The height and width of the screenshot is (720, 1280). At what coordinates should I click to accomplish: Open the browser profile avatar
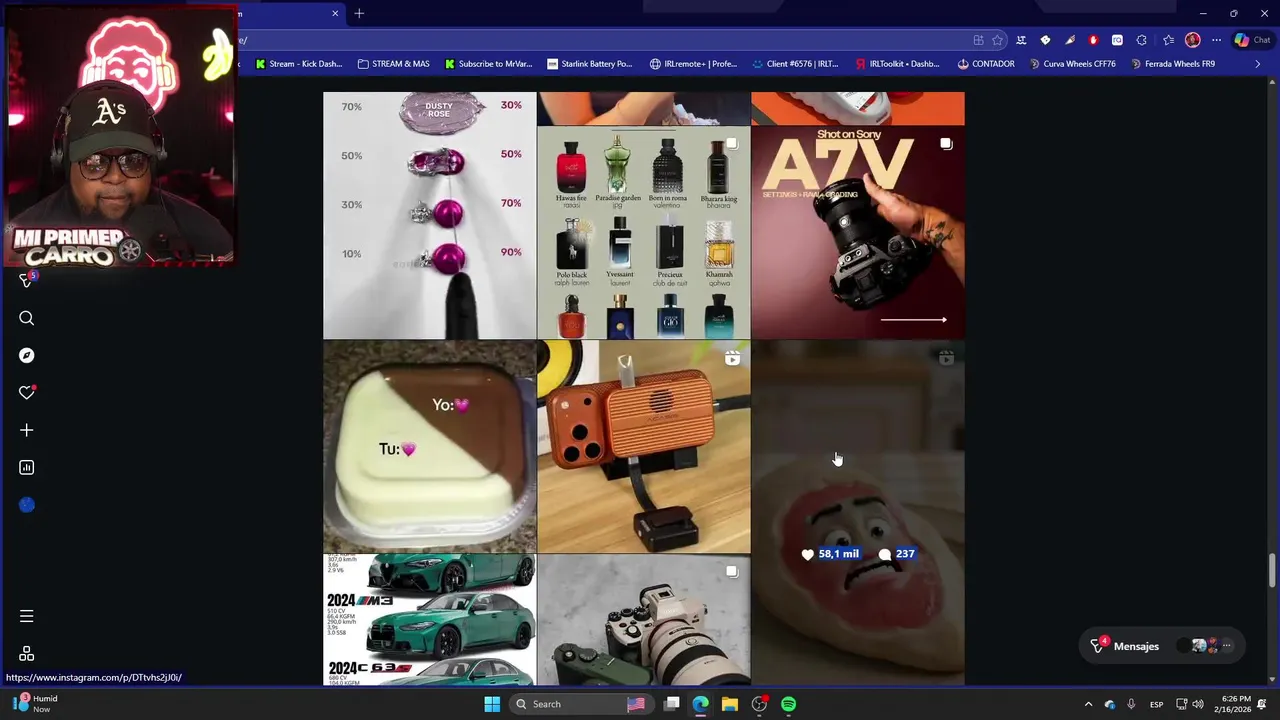[1192, 40]
